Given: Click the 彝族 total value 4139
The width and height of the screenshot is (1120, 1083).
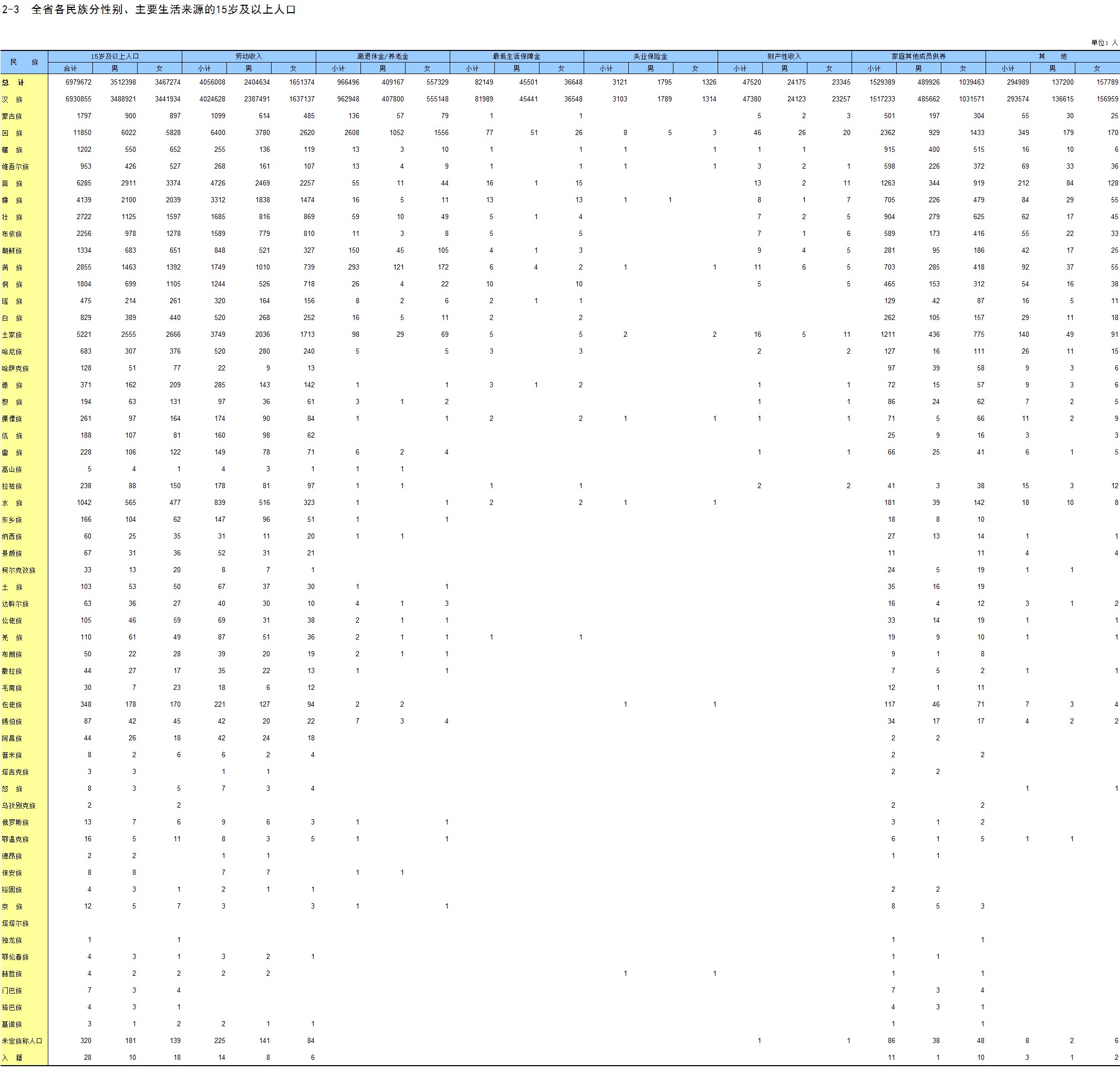Looking at the screenshot, I should pyautogui.click(x=84, y=200).
